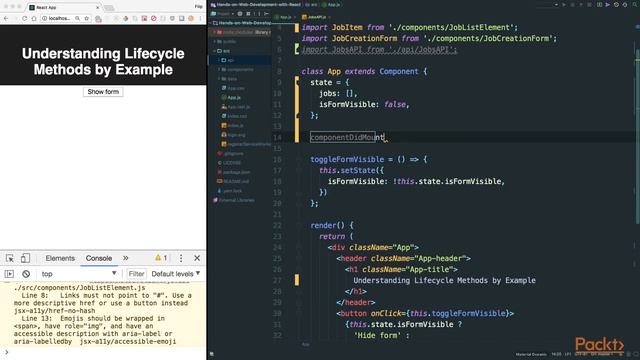Close the React App browser tab
Viewport: 640px width, 360px height.
coord(98,7)
